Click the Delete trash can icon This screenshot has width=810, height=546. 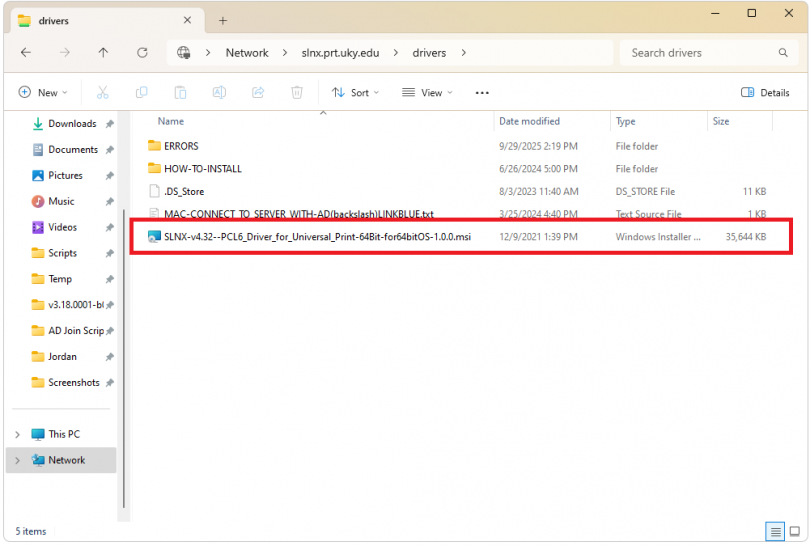point(297,93)
